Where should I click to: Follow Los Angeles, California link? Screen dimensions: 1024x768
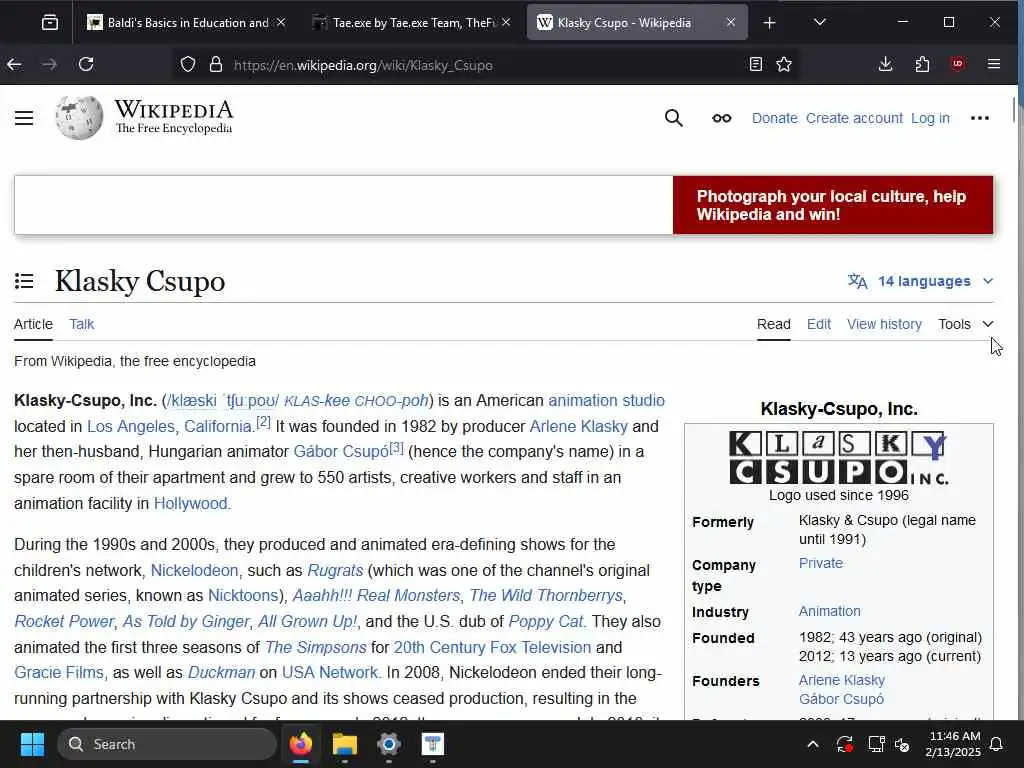[169, 426]
